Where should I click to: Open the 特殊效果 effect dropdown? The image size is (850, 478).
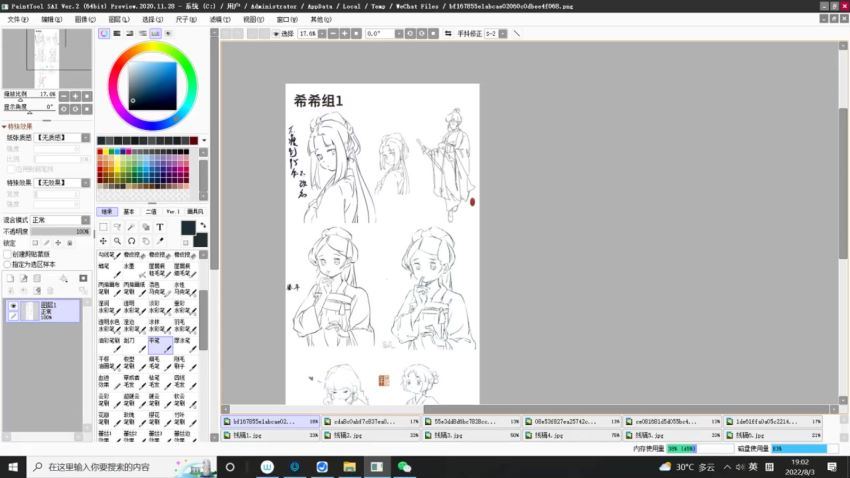click(x=86, y=183)
